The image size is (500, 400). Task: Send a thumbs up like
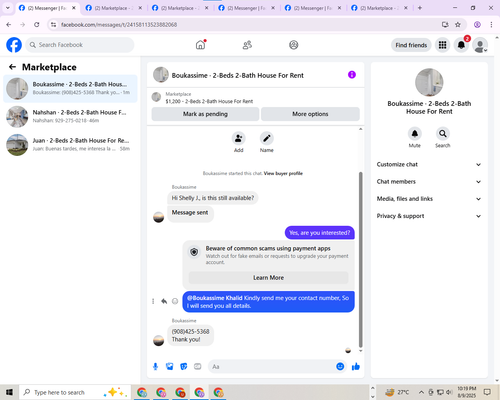356,367
